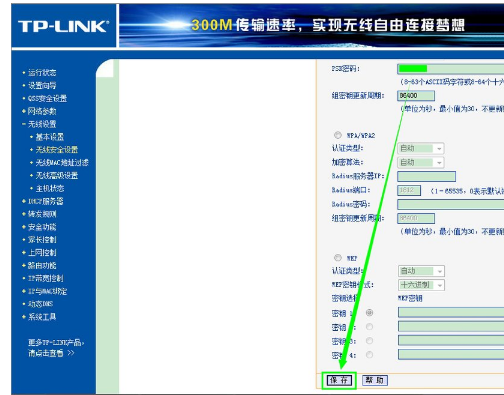Screen dimensions: 504x395
Task: Expand 路由功能 menu section
Action: [42, 266]
